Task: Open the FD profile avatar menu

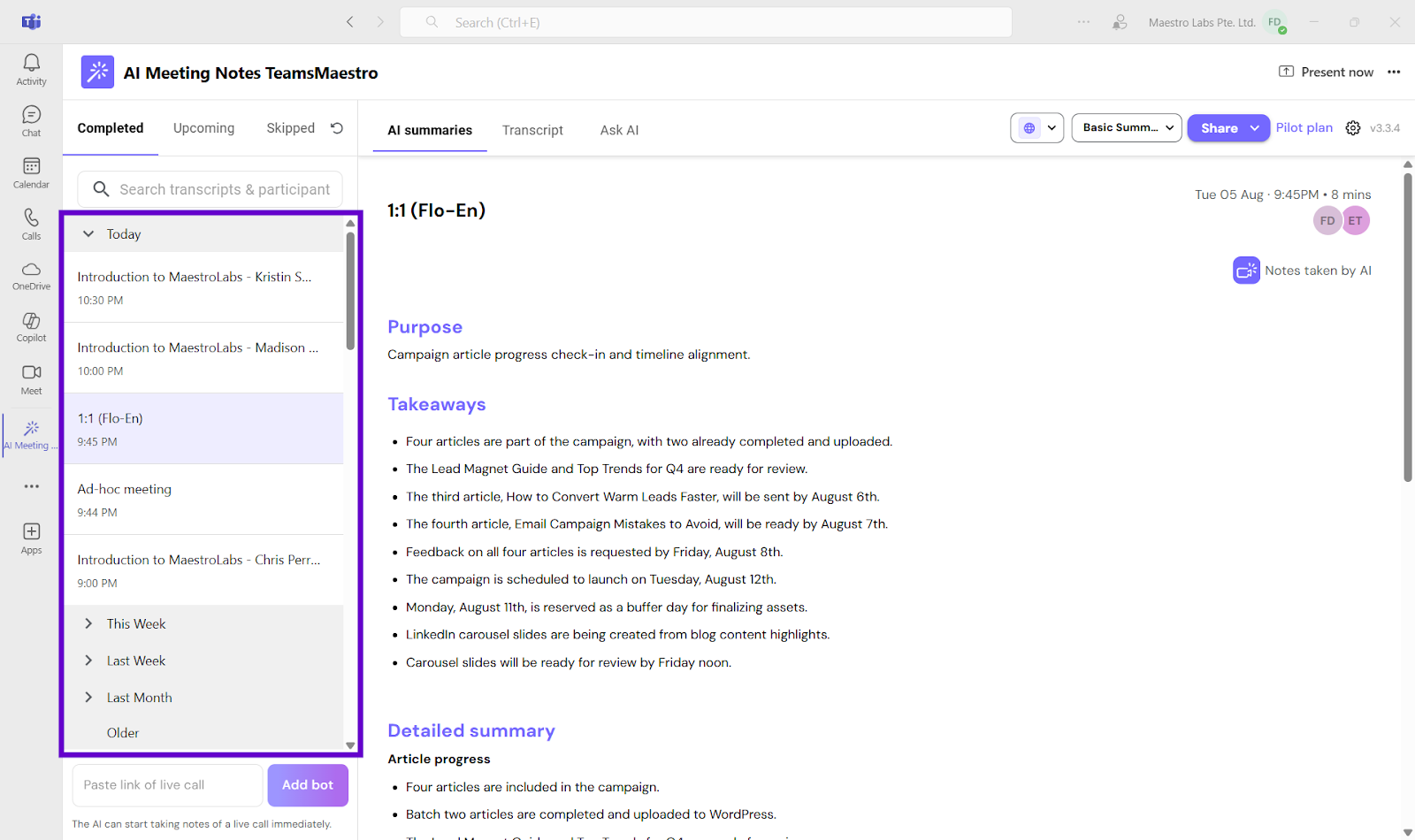Action: coord(1274,22)
